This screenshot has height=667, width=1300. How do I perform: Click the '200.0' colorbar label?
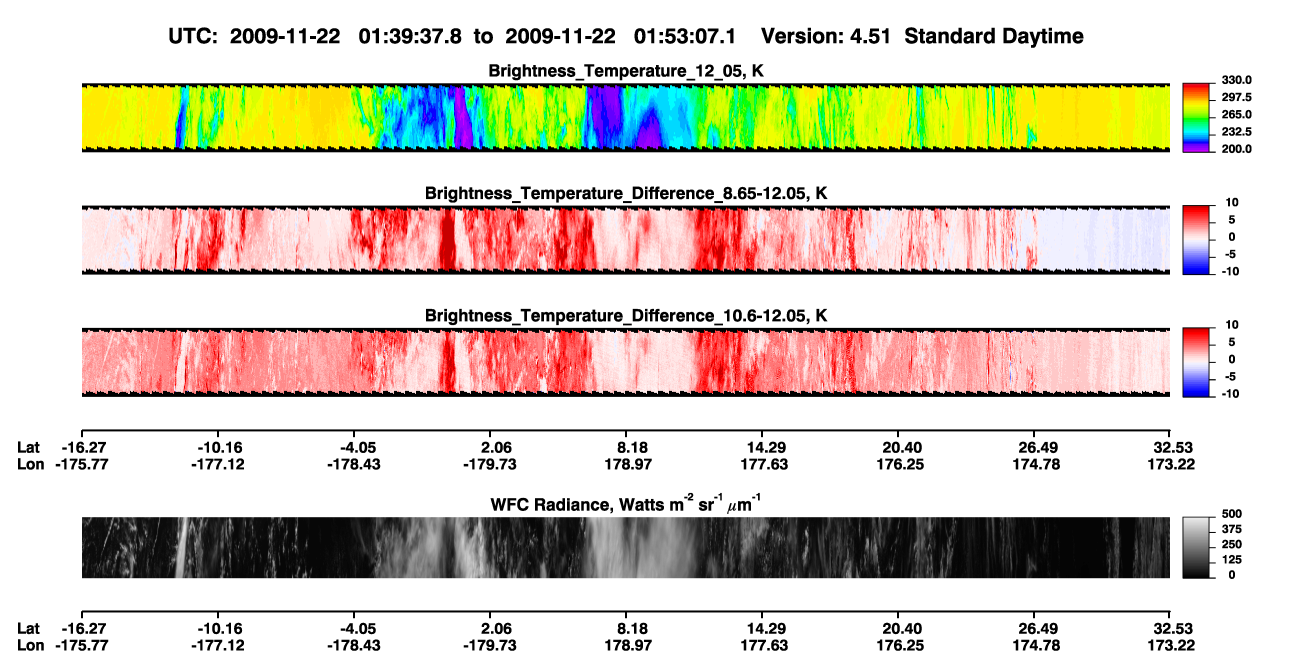click(x=1238, y=148)
